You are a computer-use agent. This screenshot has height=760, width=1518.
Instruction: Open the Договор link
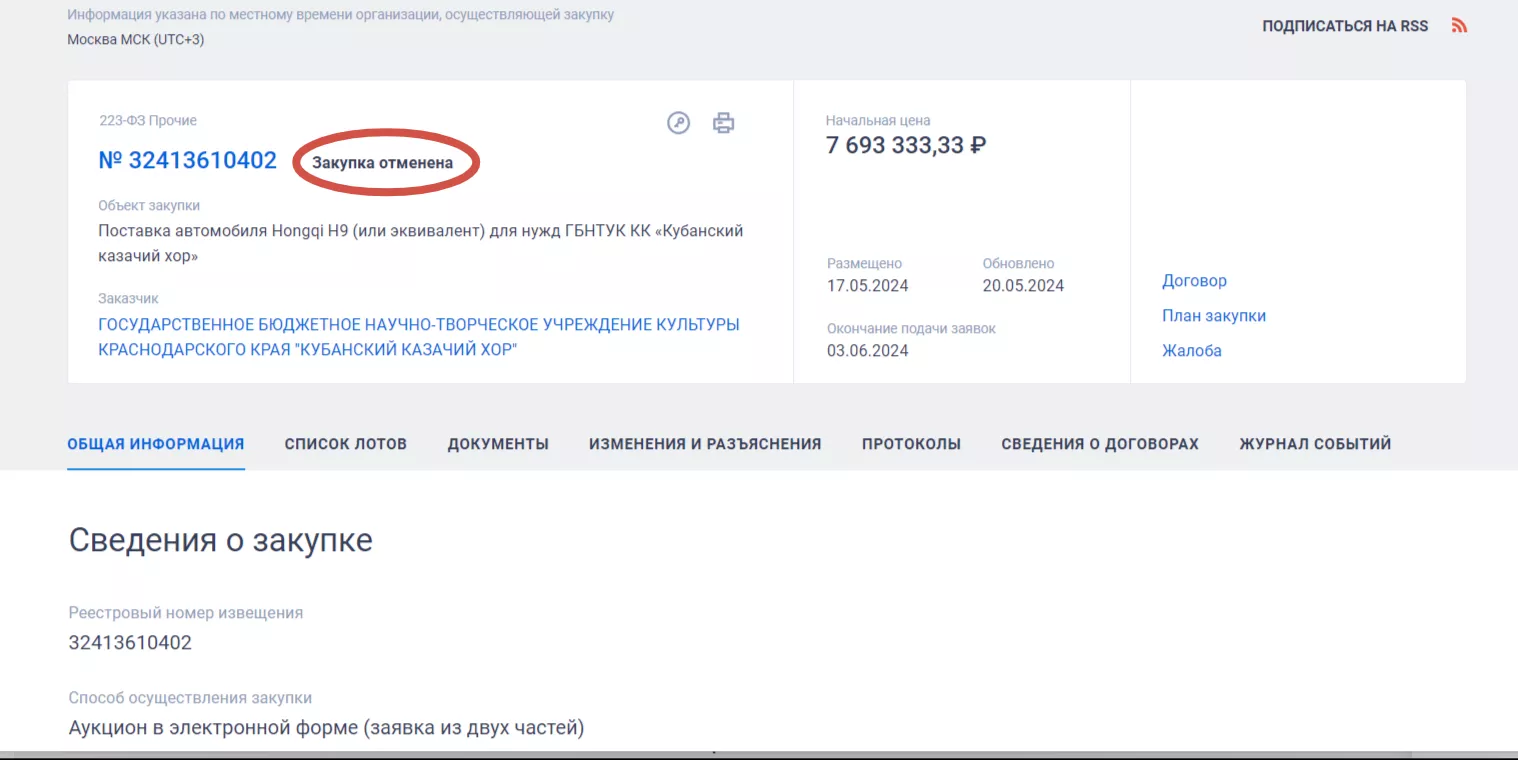click(1194, 281)
